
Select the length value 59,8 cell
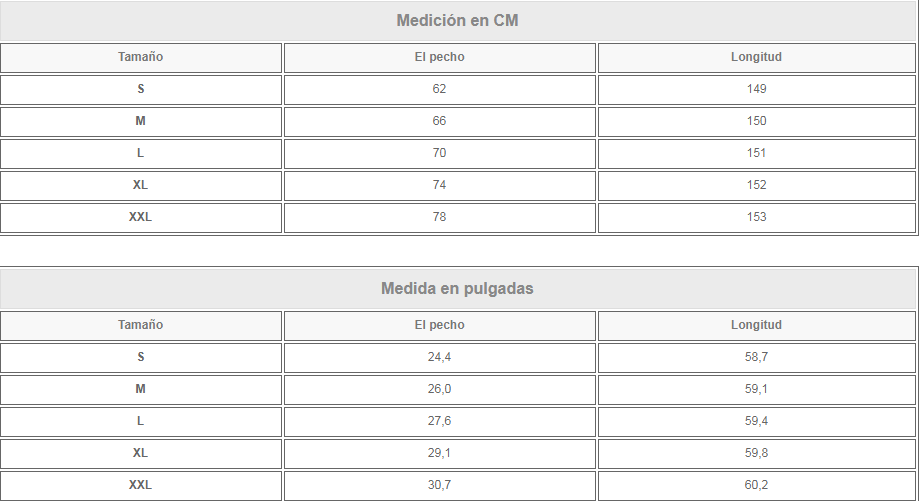point(756,453)
